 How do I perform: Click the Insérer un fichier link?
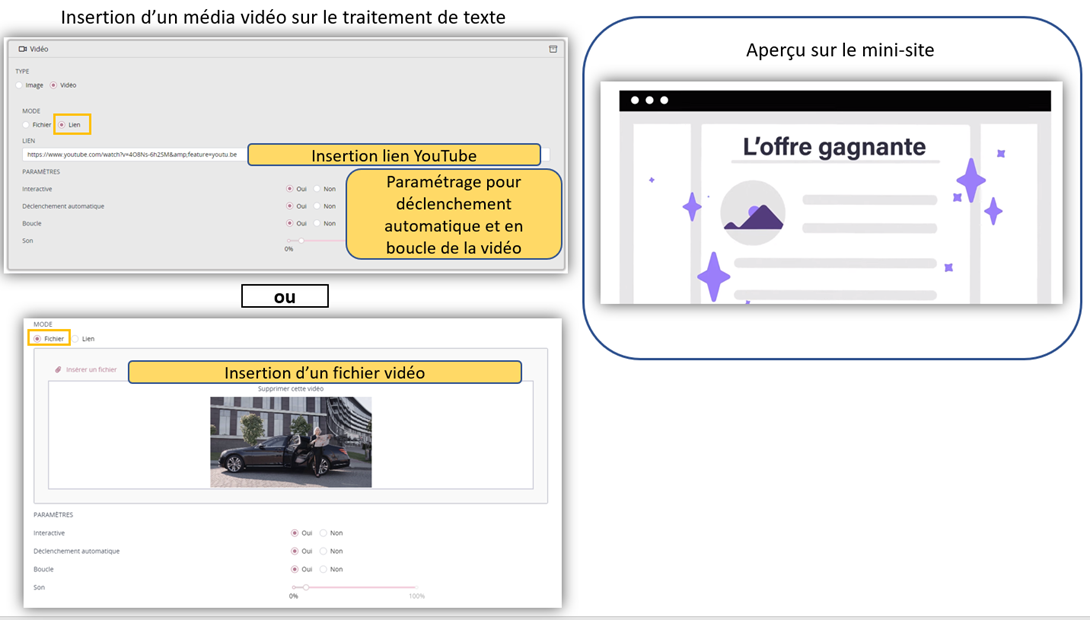tap(91, 370)
